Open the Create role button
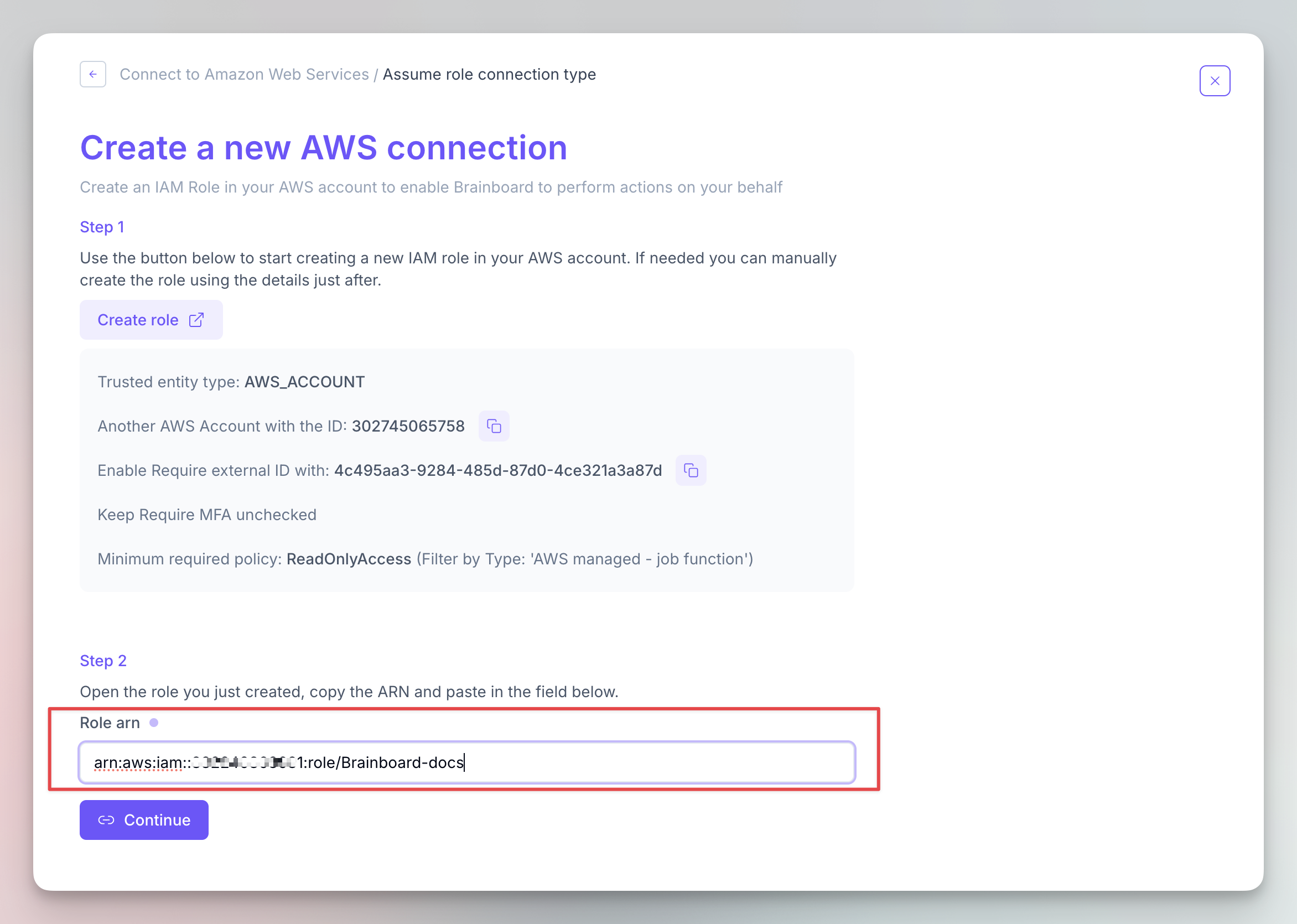The height and width of the screenshot is (924, 1297). click(151, 320)
